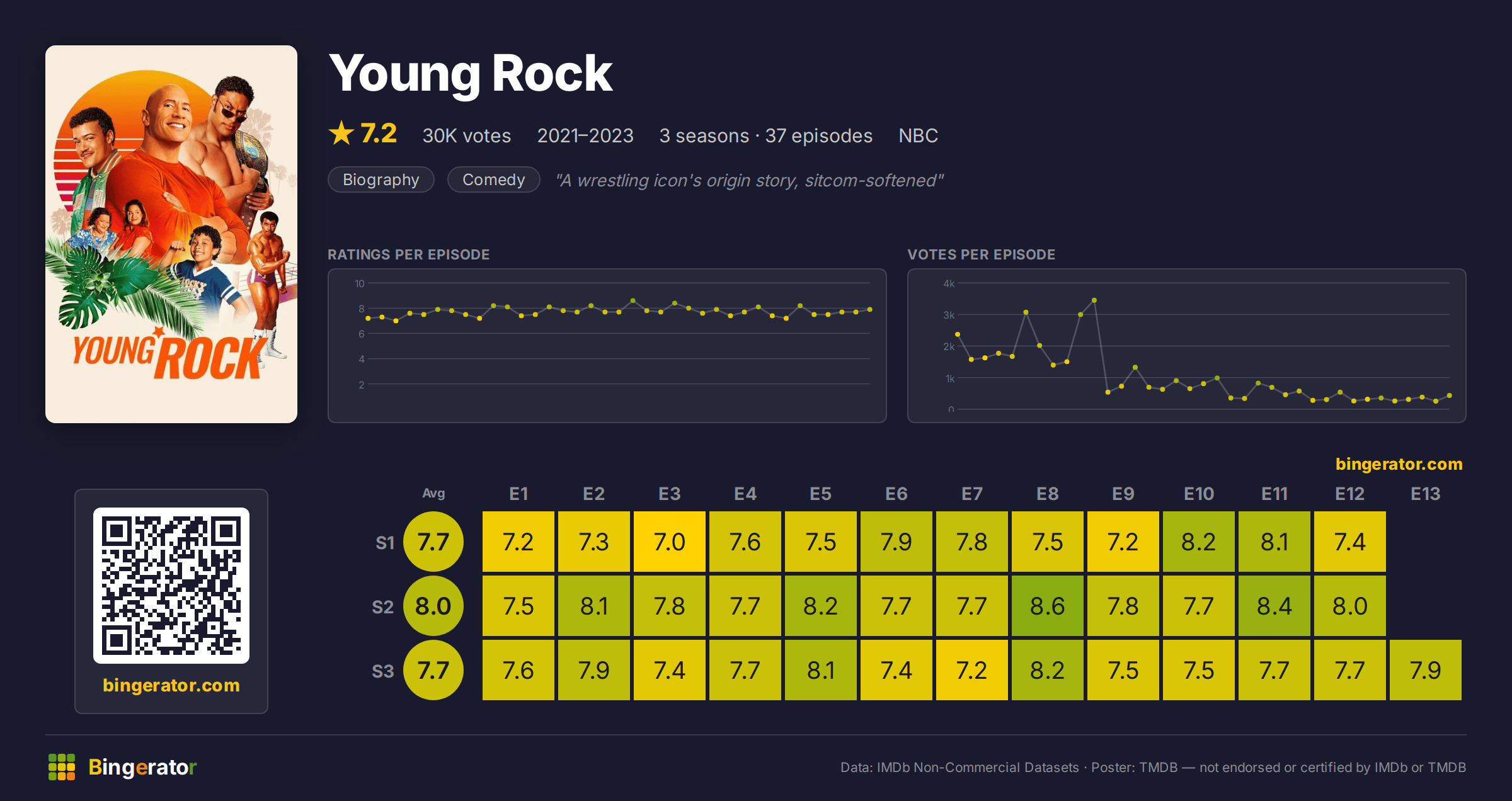
Task: Open bingerator.com link above episode grid
Action: coord(1399,464)
